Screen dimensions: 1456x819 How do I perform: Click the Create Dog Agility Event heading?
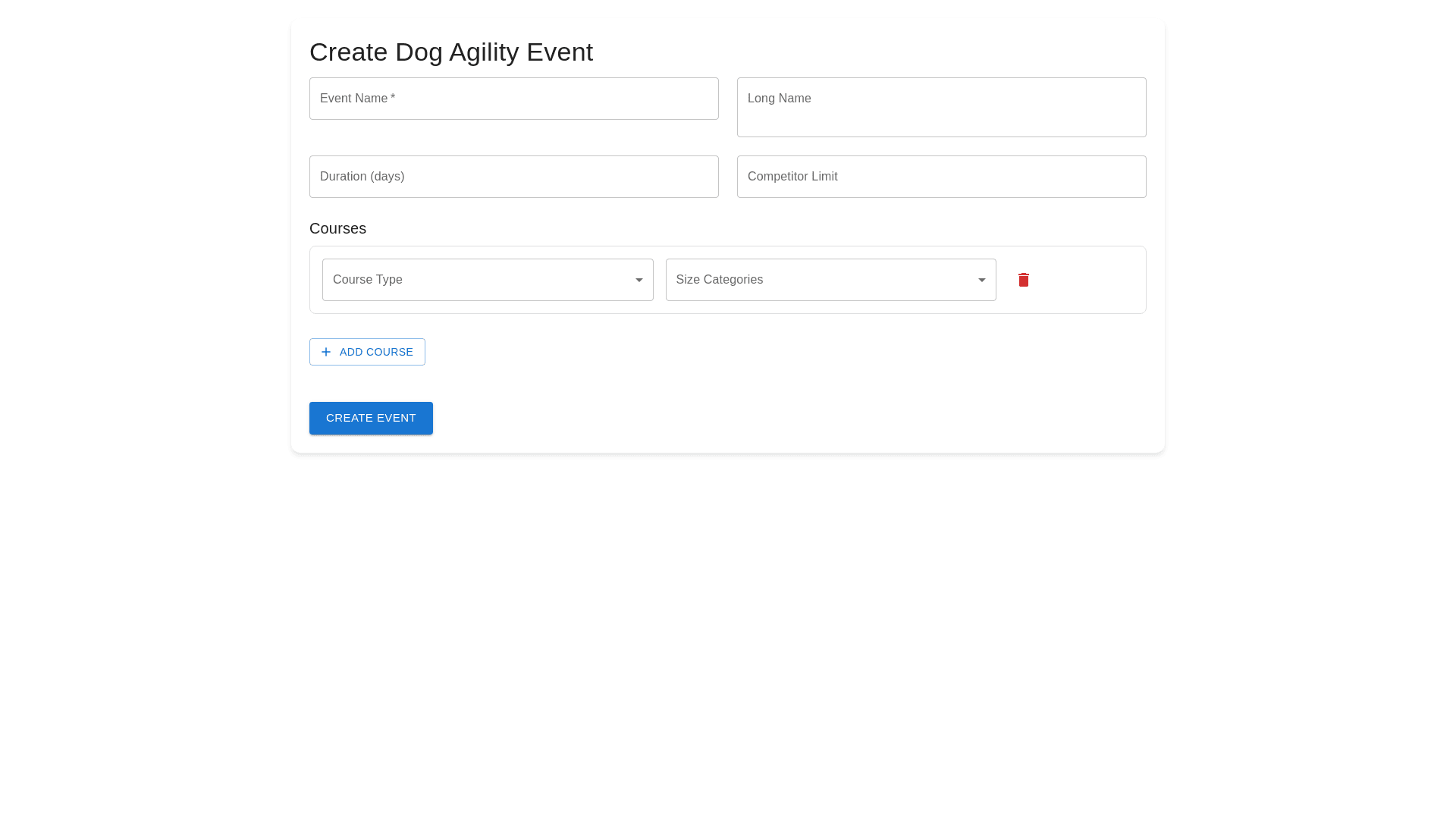450,52
